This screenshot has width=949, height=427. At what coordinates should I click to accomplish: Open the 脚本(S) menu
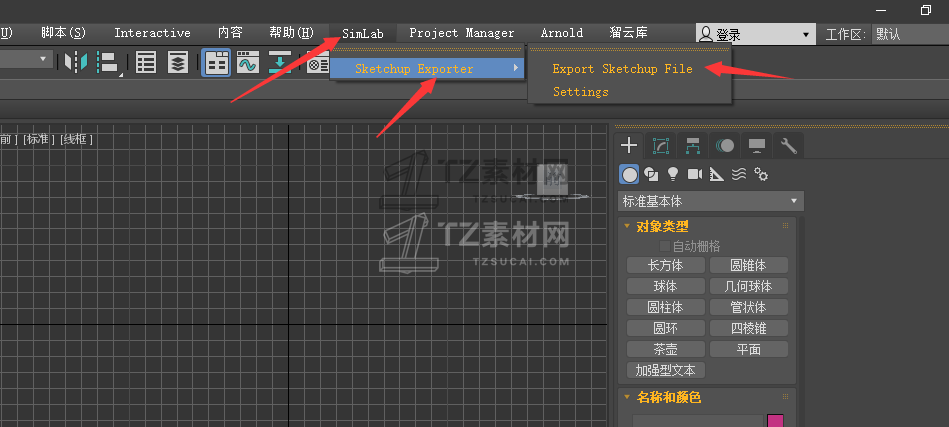click(x=64, y=33)
